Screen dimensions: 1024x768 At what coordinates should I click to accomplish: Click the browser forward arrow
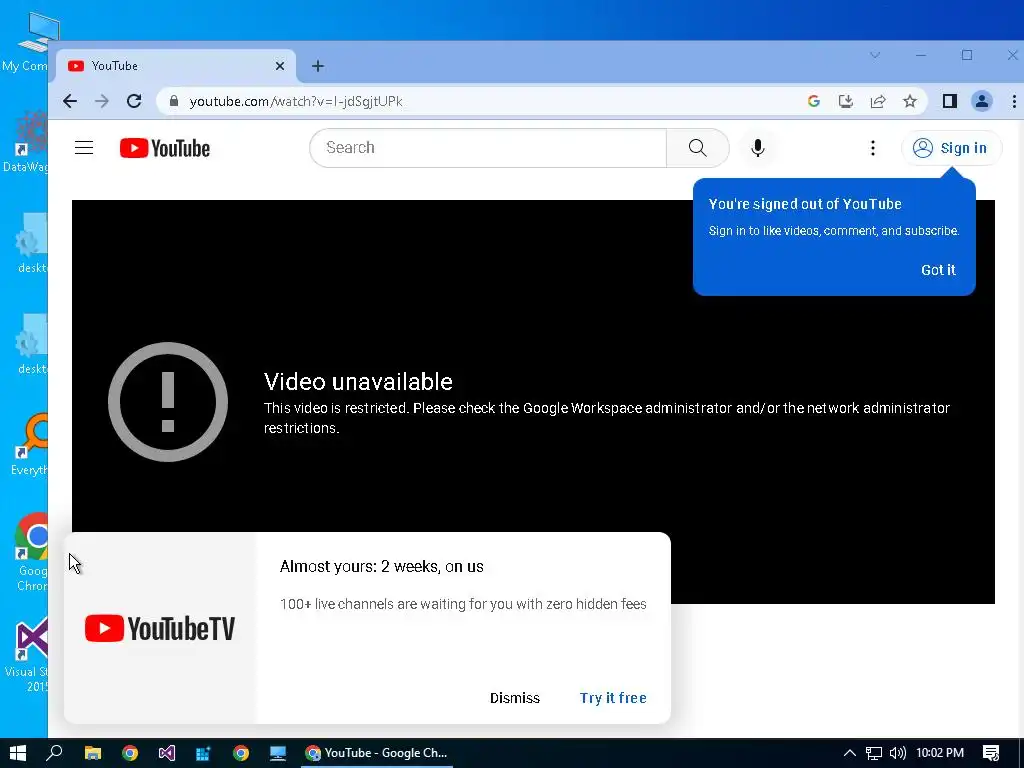[x=102, y=101]
